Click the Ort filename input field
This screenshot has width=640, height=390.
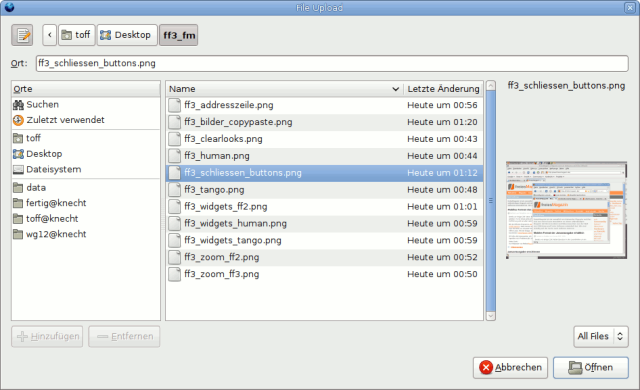tap(332, 64)
